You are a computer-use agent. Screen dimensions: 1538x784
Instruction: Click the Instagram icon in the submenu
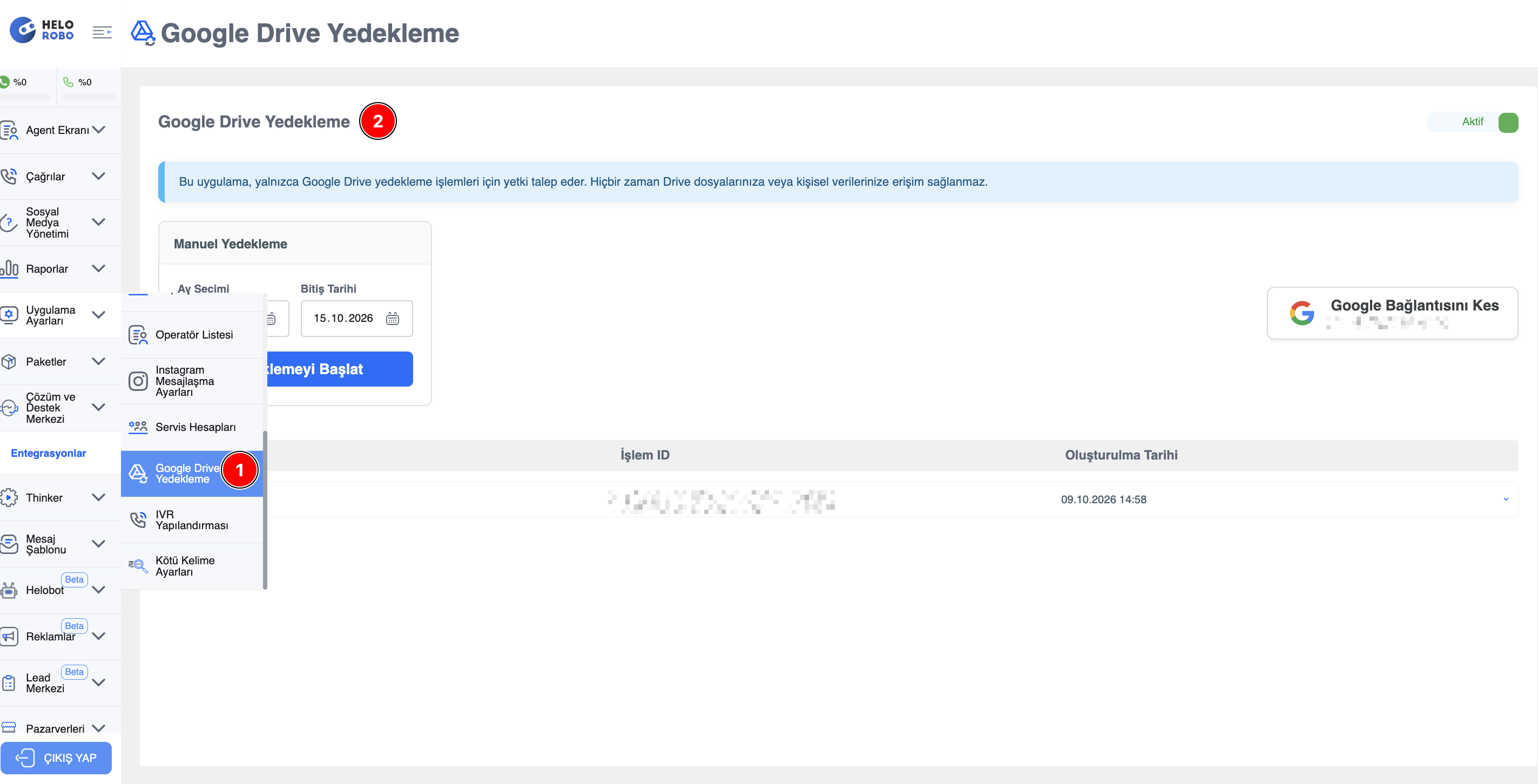coord(138,381)
